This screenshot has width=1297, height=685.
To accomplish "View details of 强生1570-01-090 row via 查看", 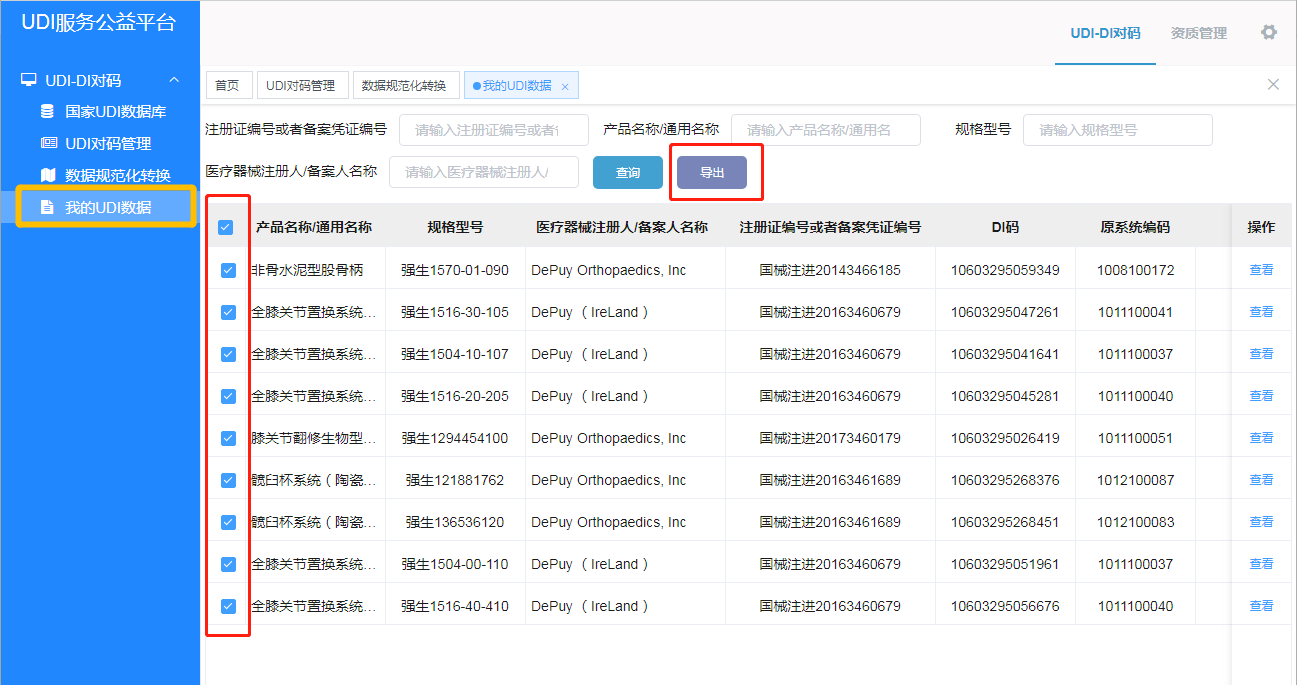I will pos(1261,270).
